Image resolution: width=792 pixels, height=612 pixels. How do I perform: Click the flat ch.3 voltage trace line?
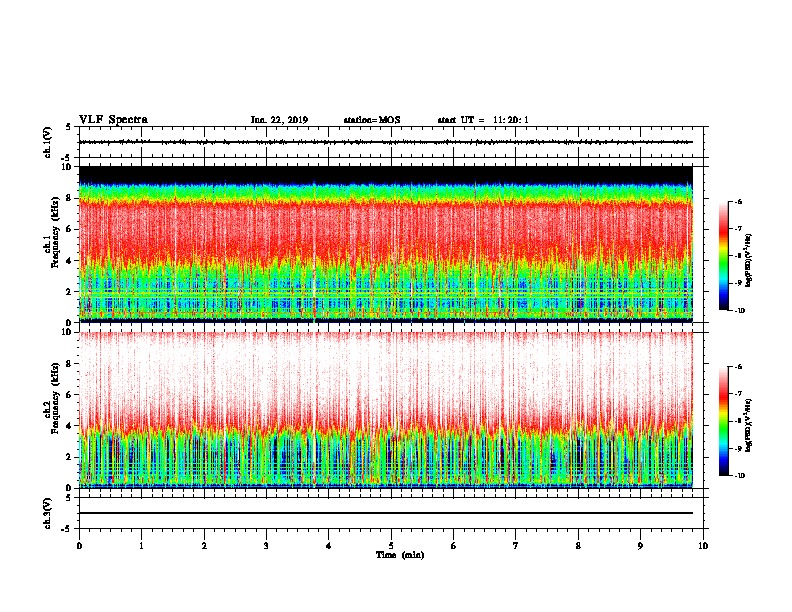pyautogui.click(x=385, y=513)
